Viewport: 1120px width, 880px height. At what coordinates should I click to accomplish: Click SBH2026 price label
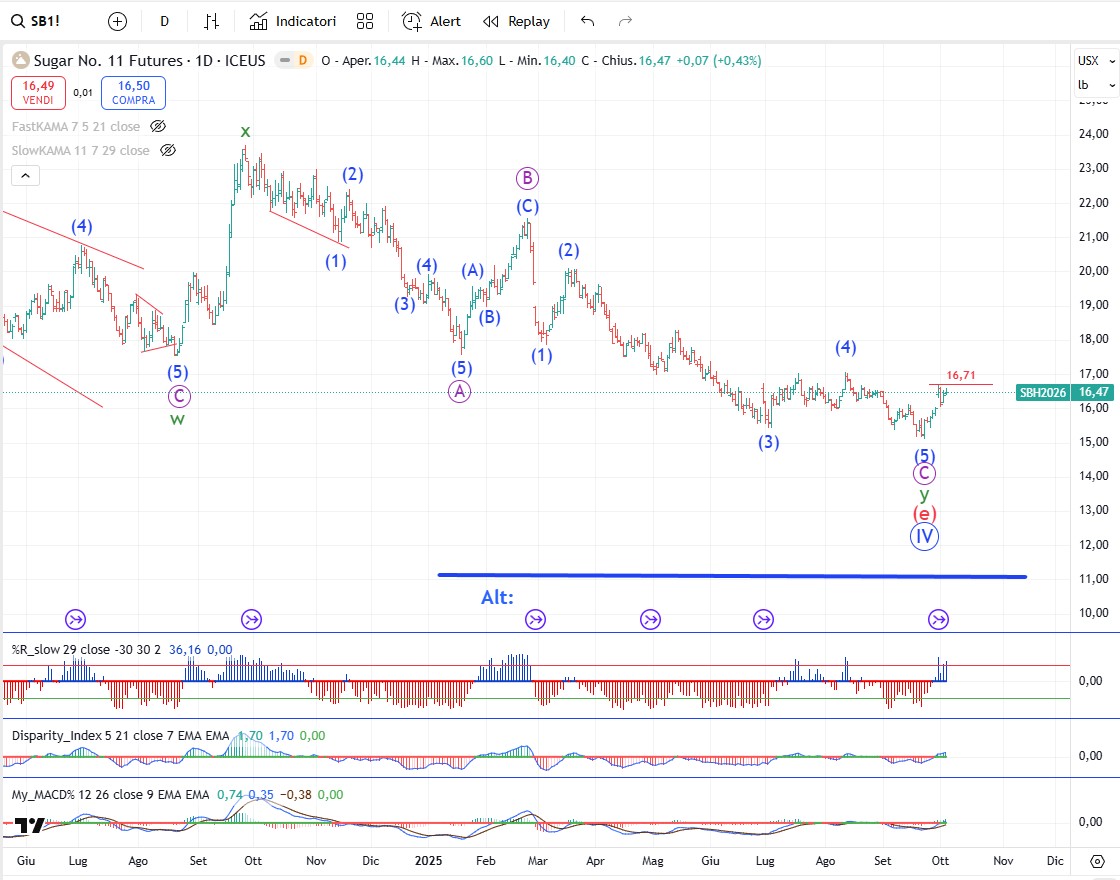1042,392
